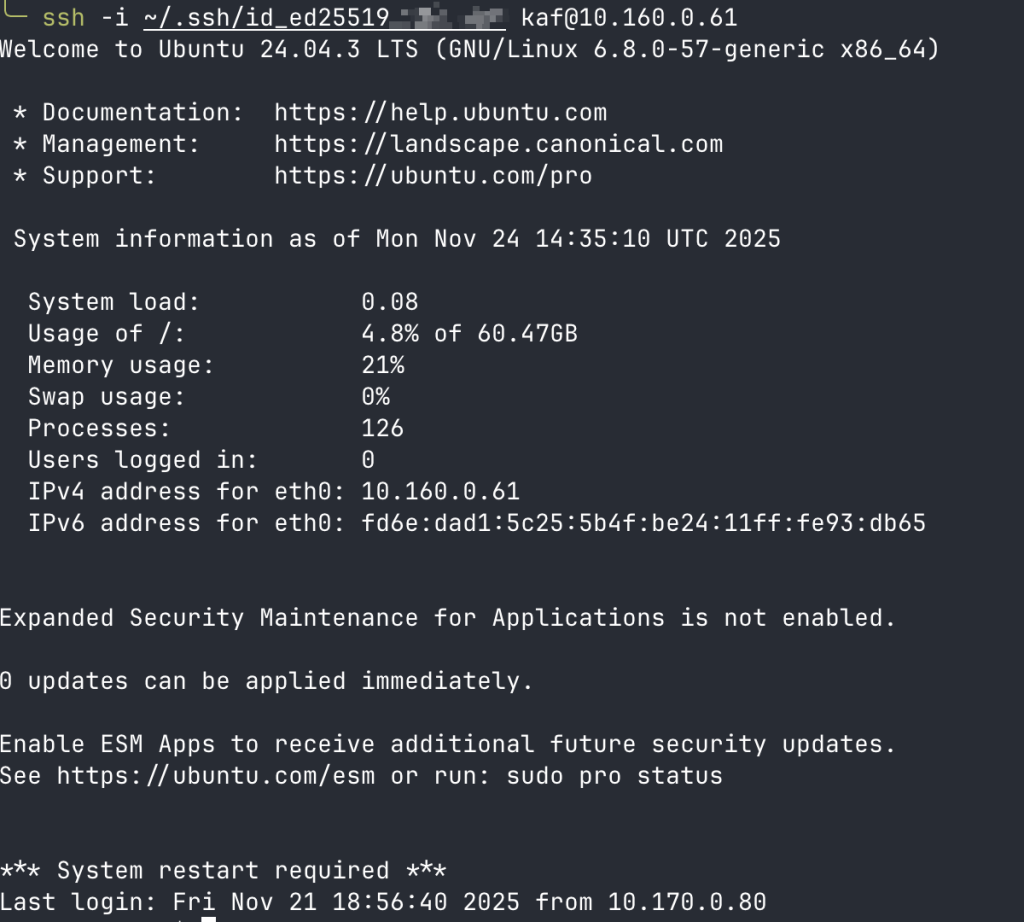This screenshot has height=922, width=1024.
Task: Click the ssh command word
Action: point(63,18)
